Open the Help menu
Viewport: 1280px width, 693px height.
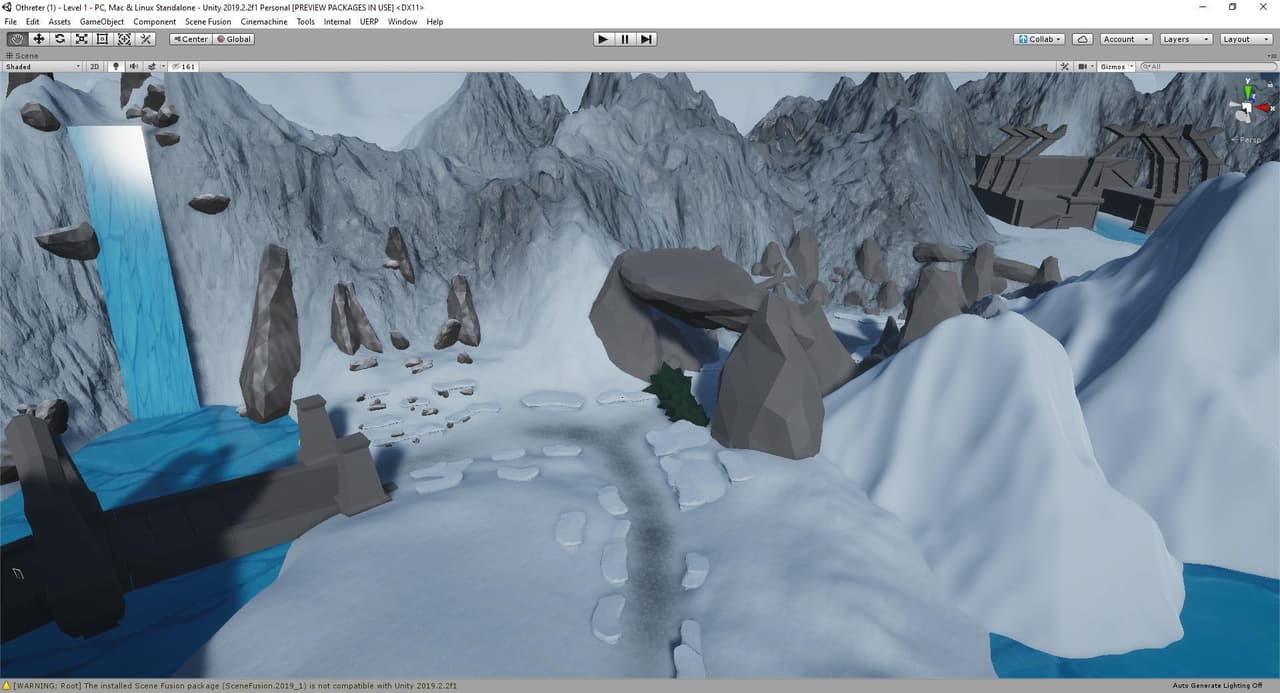click(434, 21)
